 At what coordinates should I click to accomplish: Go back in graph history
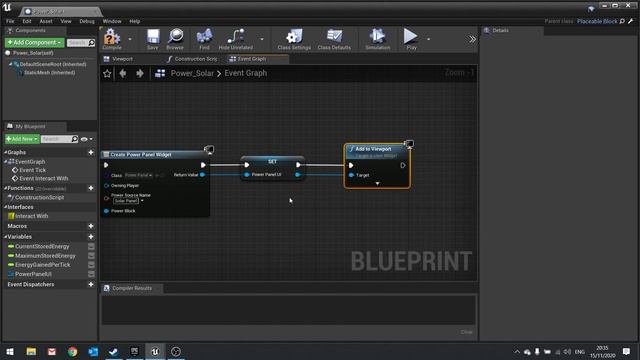[122, 73]
